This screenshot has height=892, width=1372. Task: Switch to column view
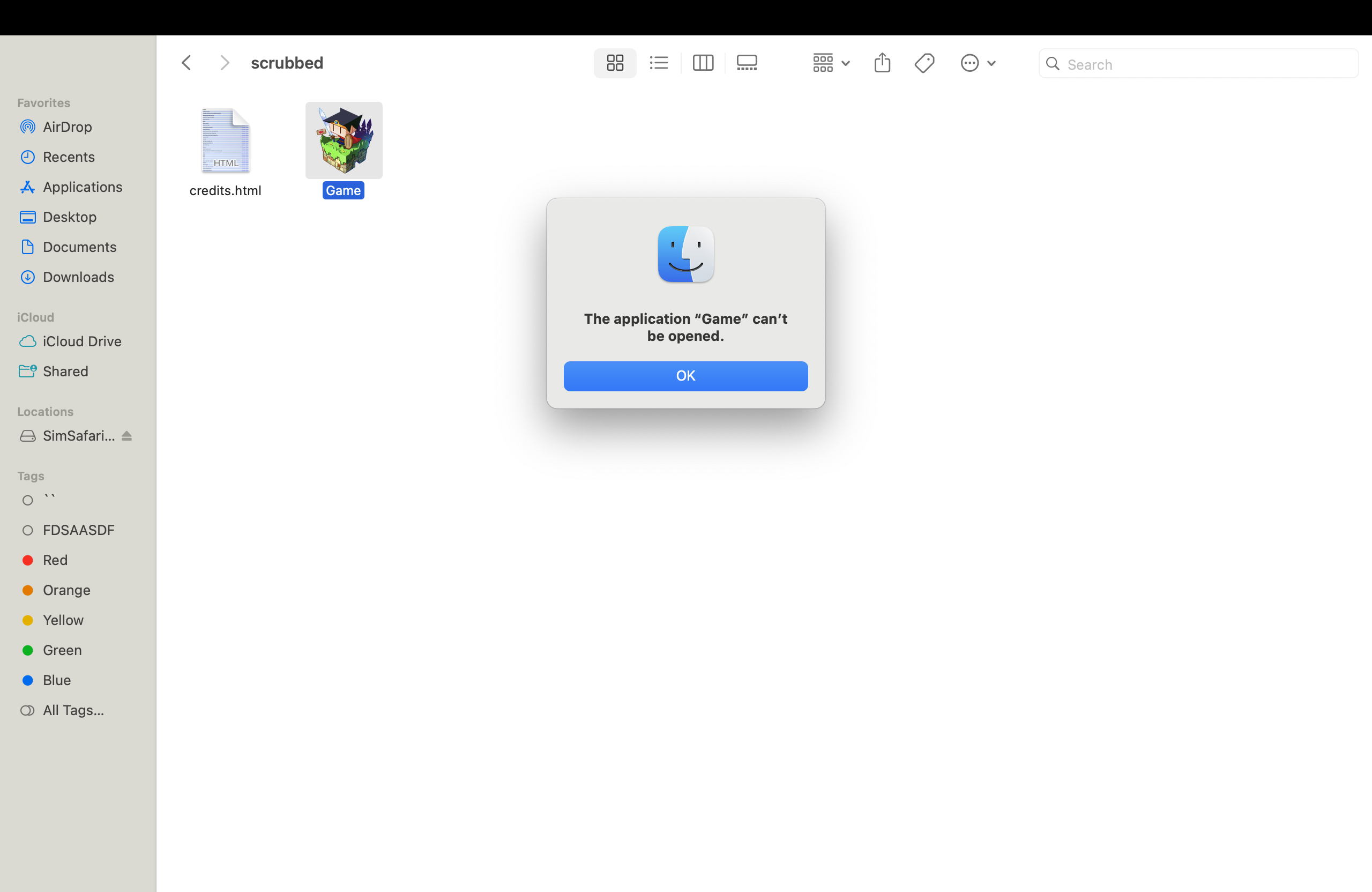pos(703,63)
